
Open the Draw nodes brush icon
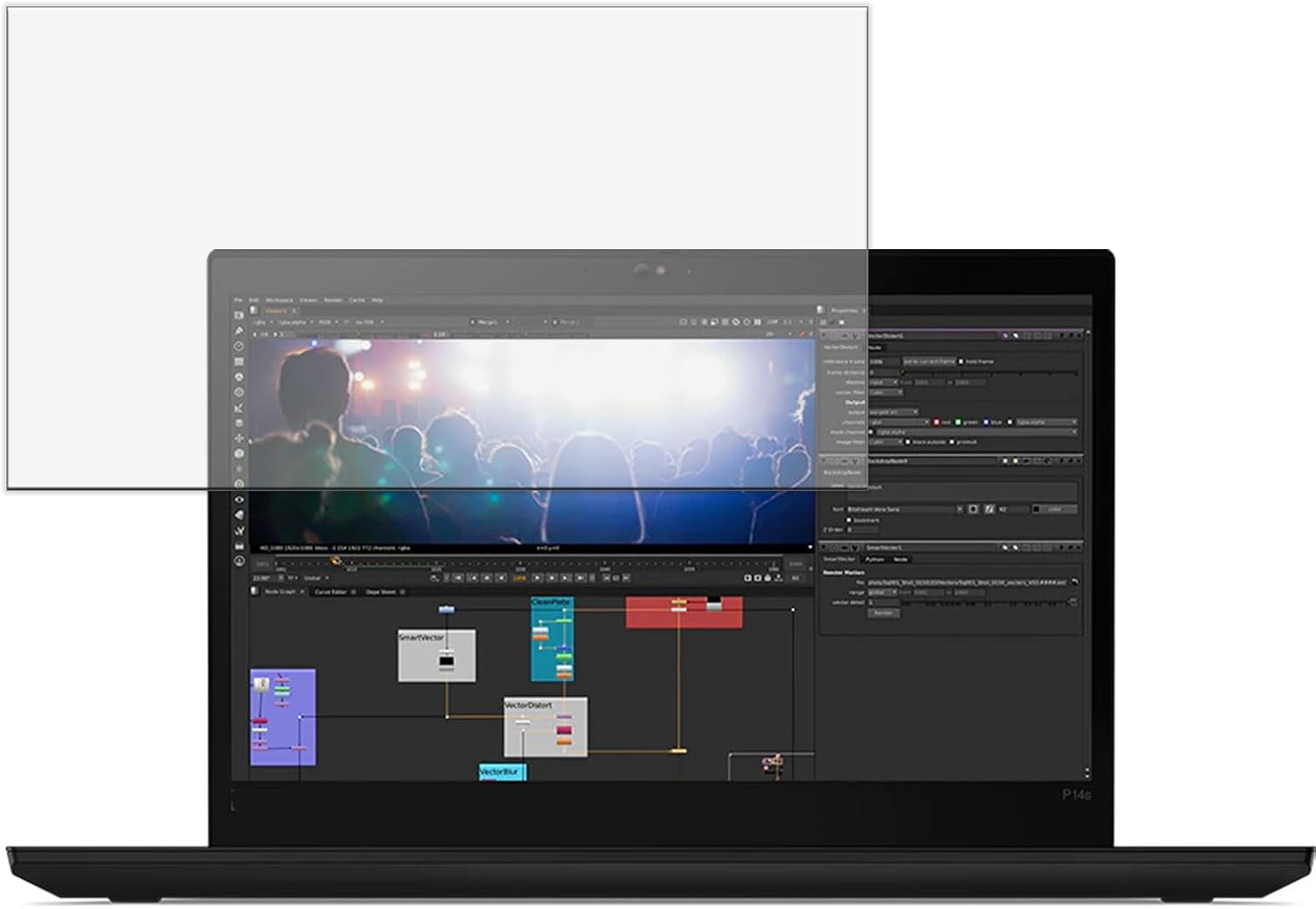pos(239,331)
